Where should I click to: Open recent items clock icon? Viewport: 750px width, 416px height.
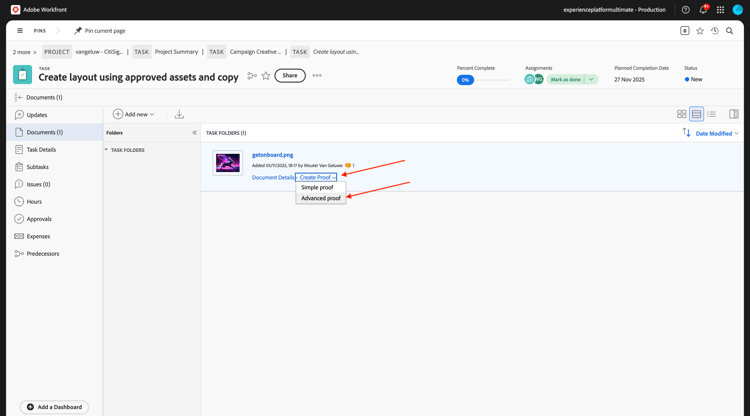(715, 31)
